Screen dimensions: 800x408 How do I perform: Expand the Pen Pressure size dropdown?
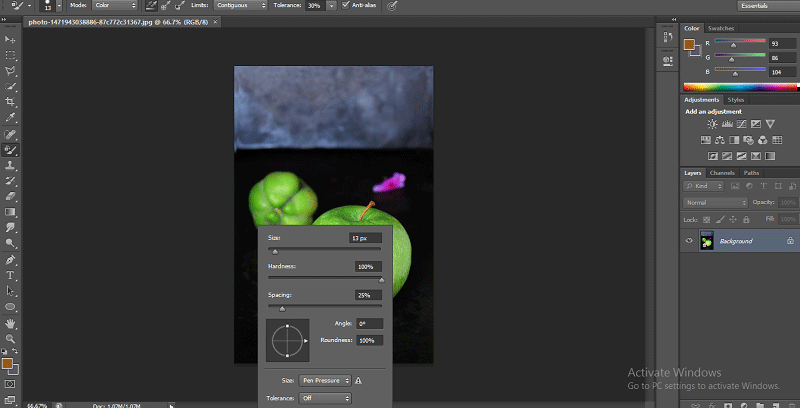pyautogui.click(x=325, y=380)
